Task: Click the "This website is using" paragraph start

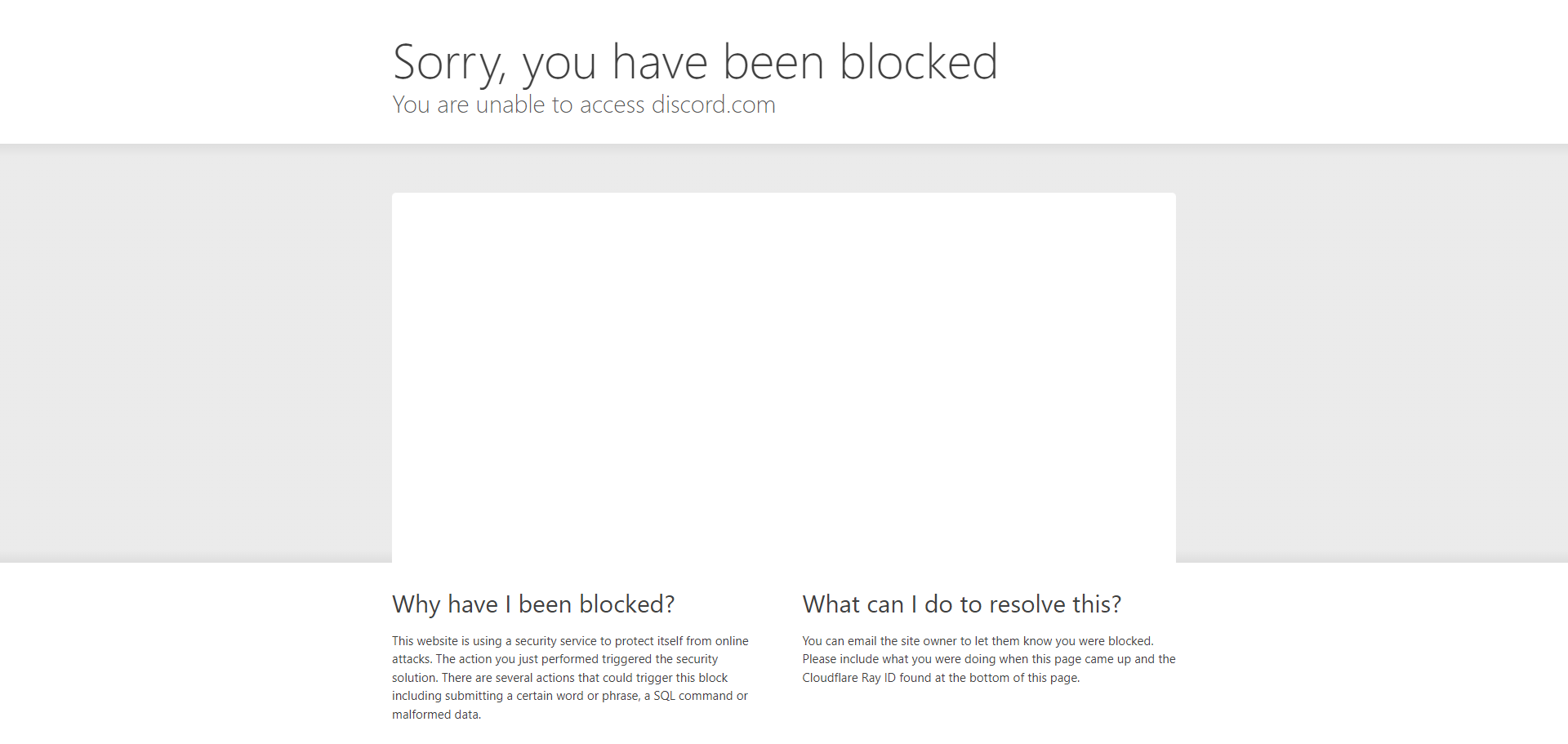Action: click(x=447, y=641)
